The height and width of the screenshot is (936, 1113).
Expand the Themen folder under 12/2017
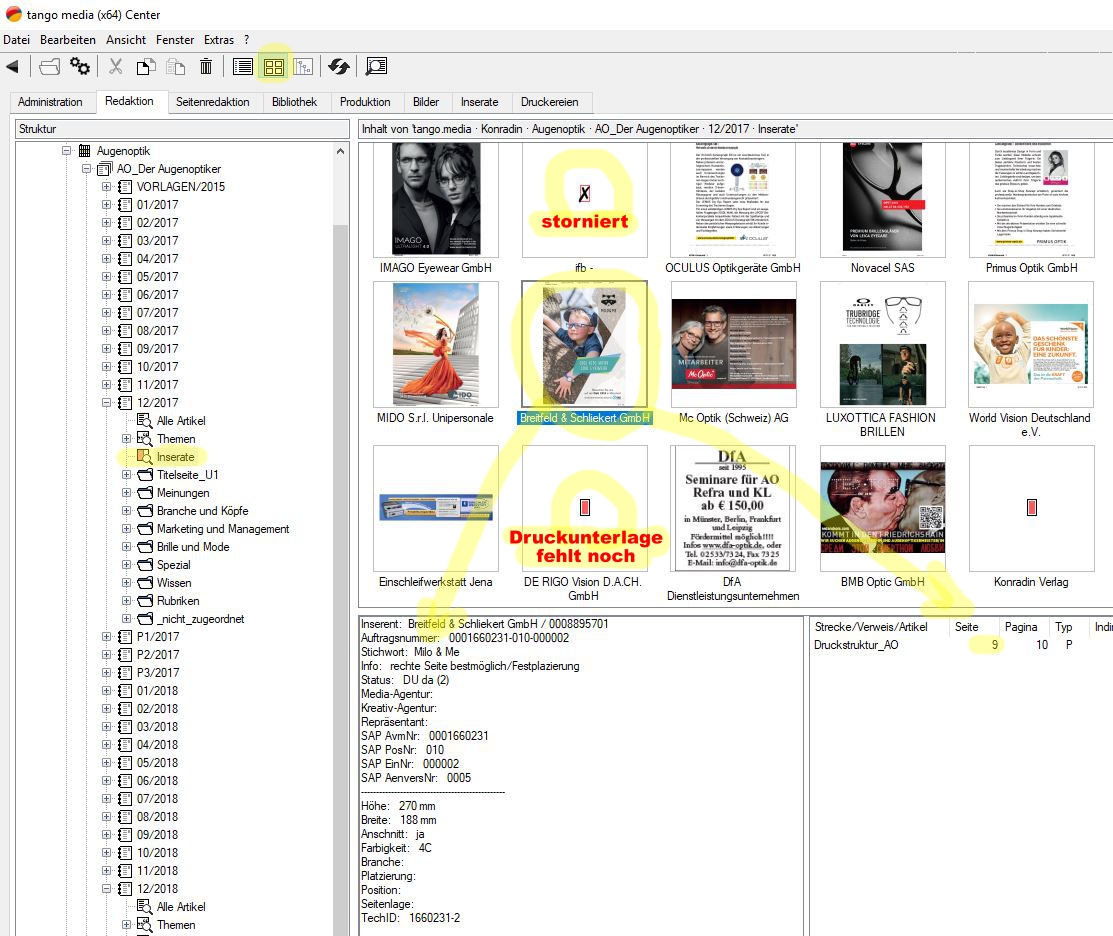coord(127,439)
